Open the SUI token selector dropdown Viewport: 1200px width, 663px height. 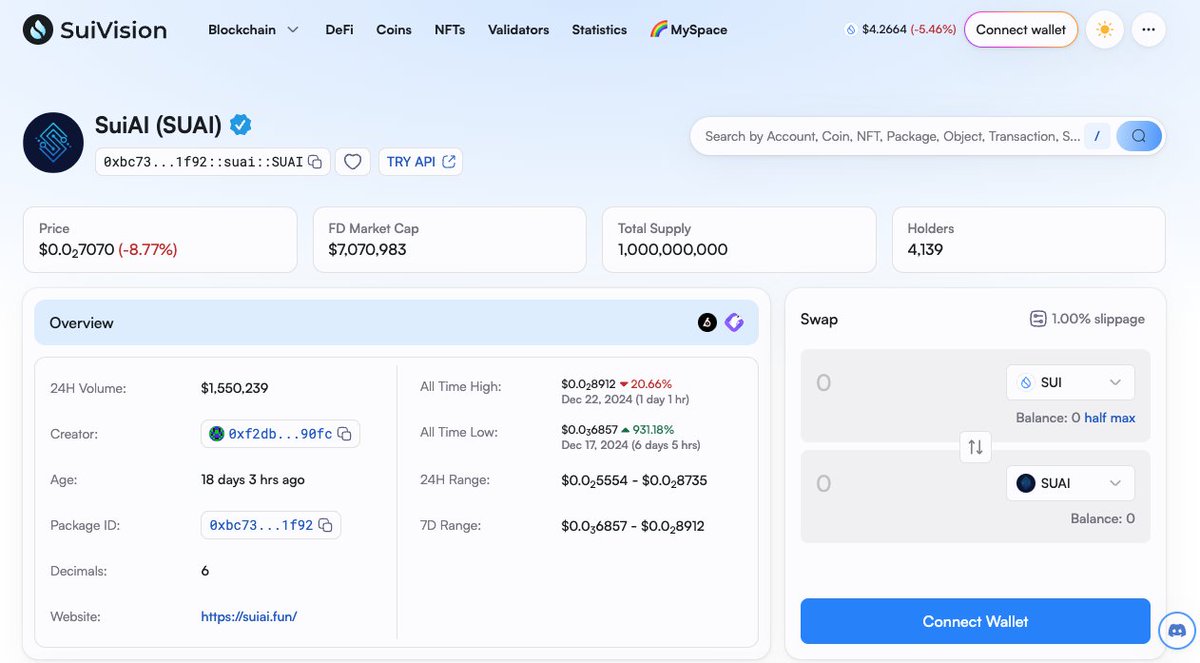tap(1070, 382)
